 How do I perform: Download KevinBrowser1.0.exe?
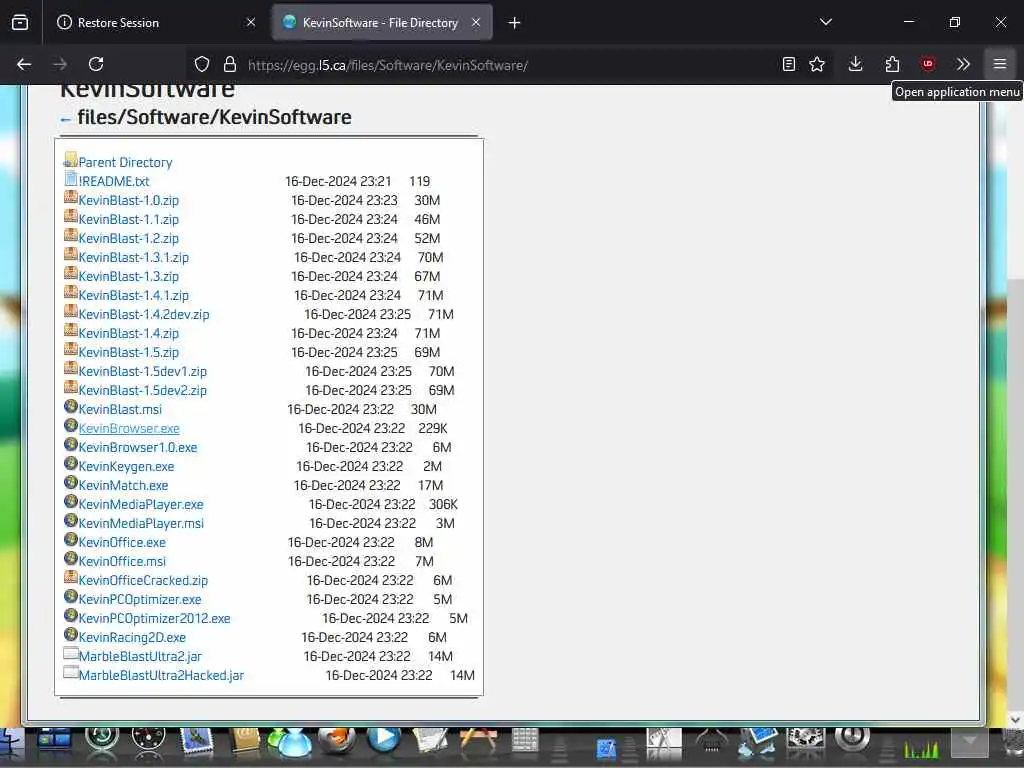[138, 447]
